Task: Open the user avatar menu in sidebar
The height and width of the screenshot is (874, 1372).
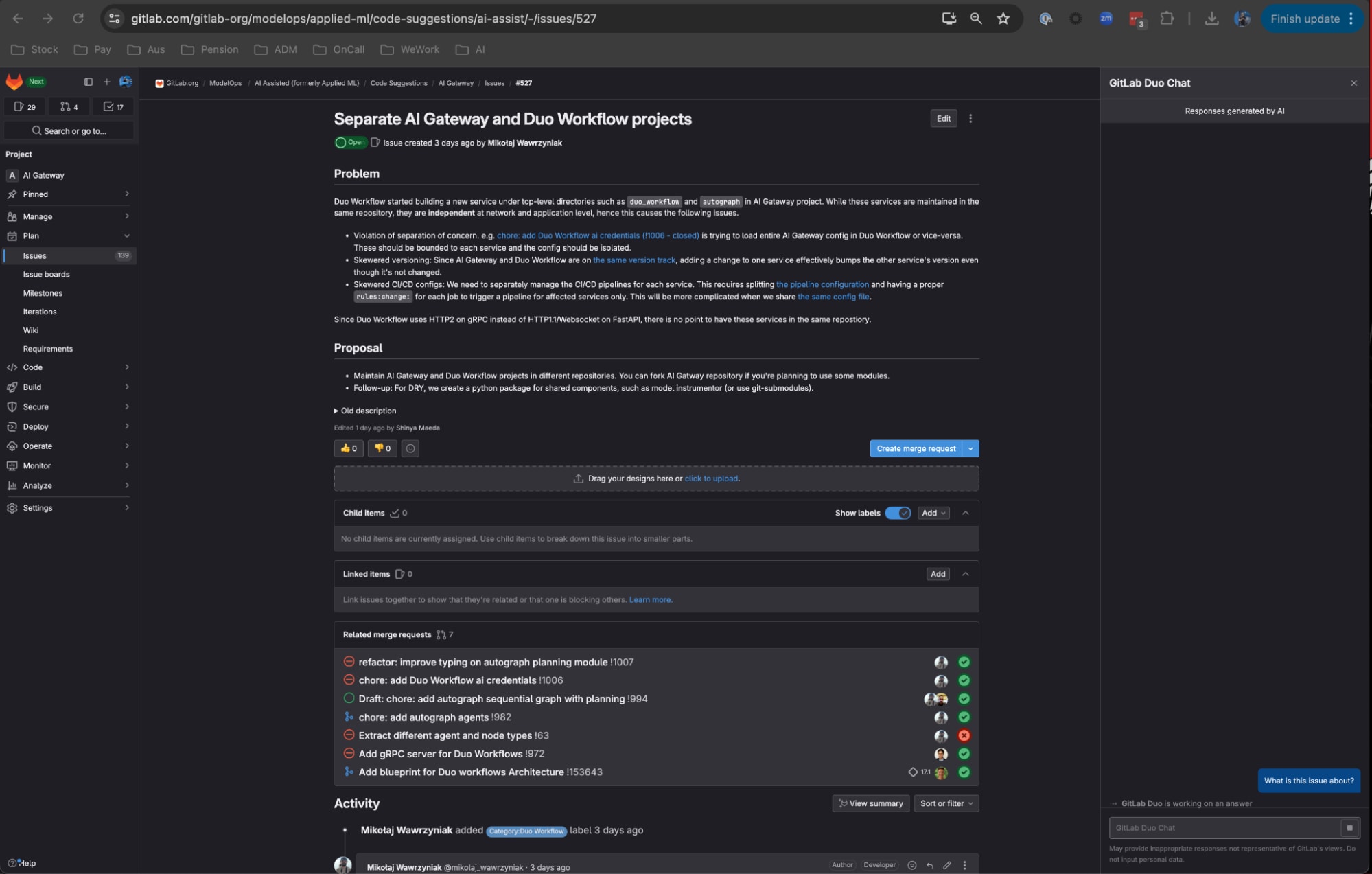Action: [126, 82]
